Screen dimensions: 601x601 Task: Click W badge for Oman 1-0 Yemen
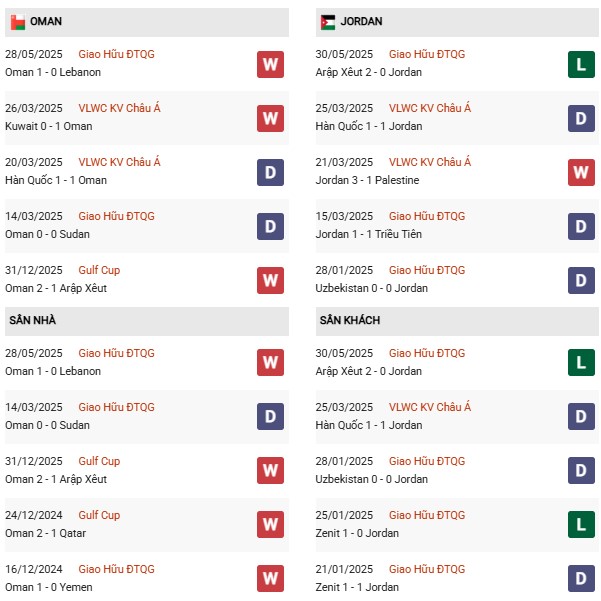click(270, 578)
